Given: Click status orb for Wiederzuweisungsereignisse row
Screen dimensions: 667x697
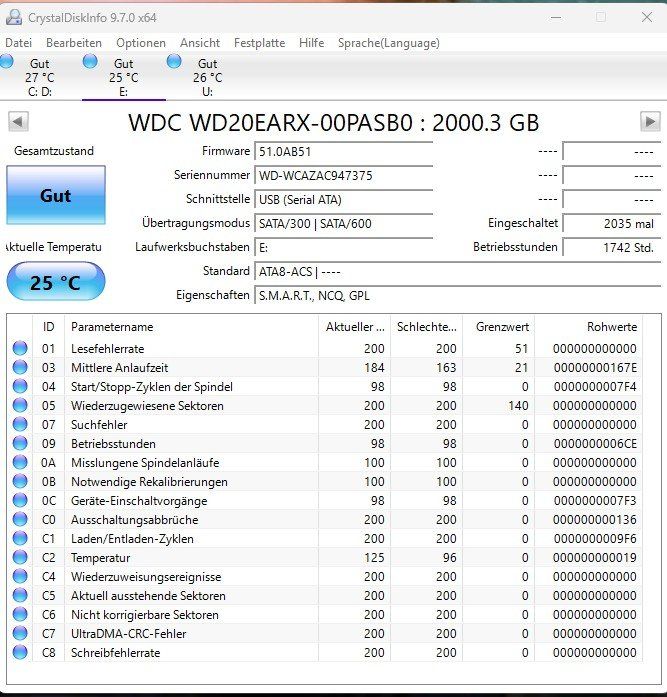Looking at the screenshot, I should pyautogui.click(x=20, y=577).
